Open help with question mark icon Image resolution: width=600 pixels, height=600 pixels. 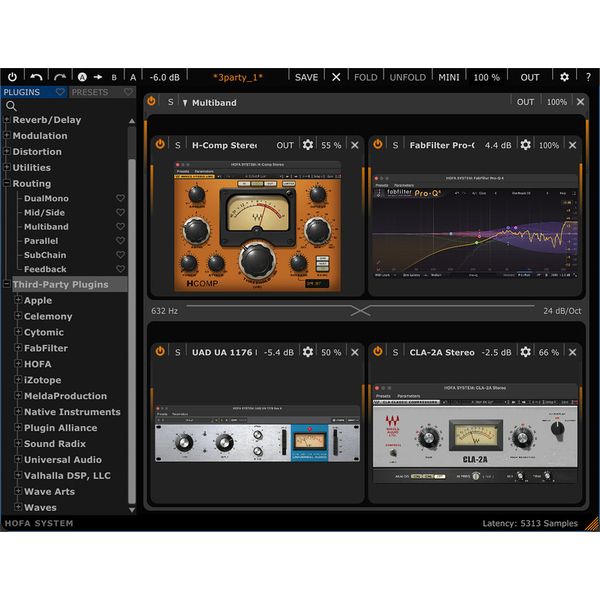(x=589, y=77)
